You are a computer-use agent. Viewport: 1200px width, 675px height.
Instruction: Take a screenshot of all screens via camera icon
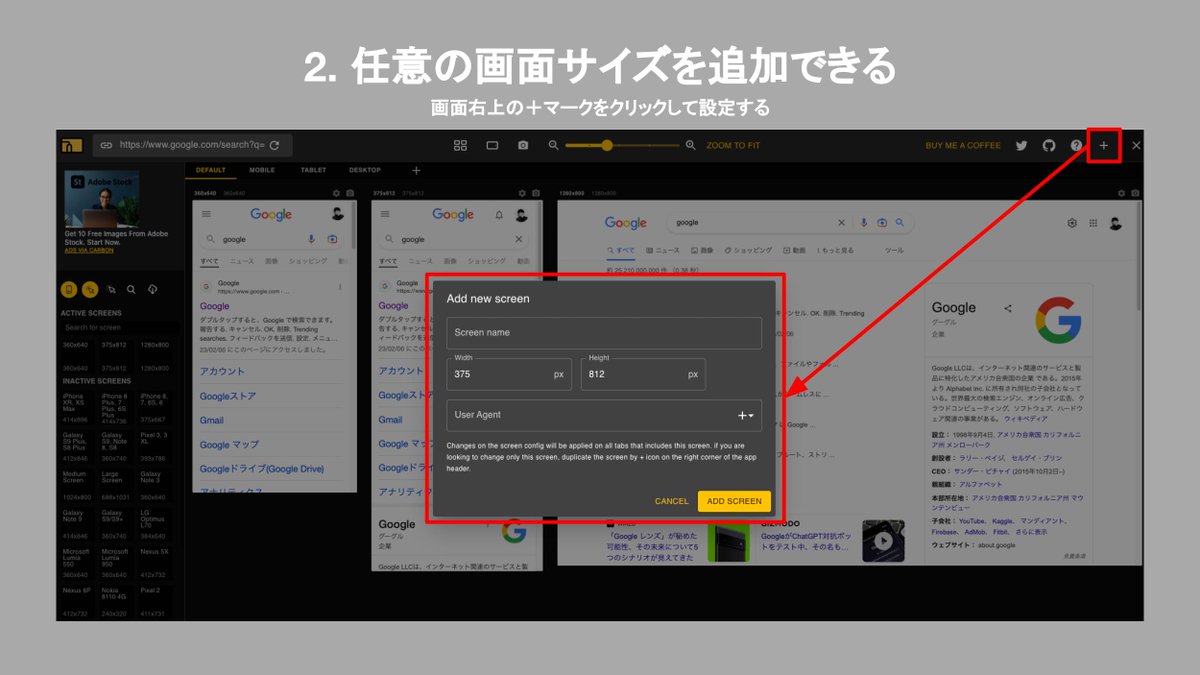523,145
